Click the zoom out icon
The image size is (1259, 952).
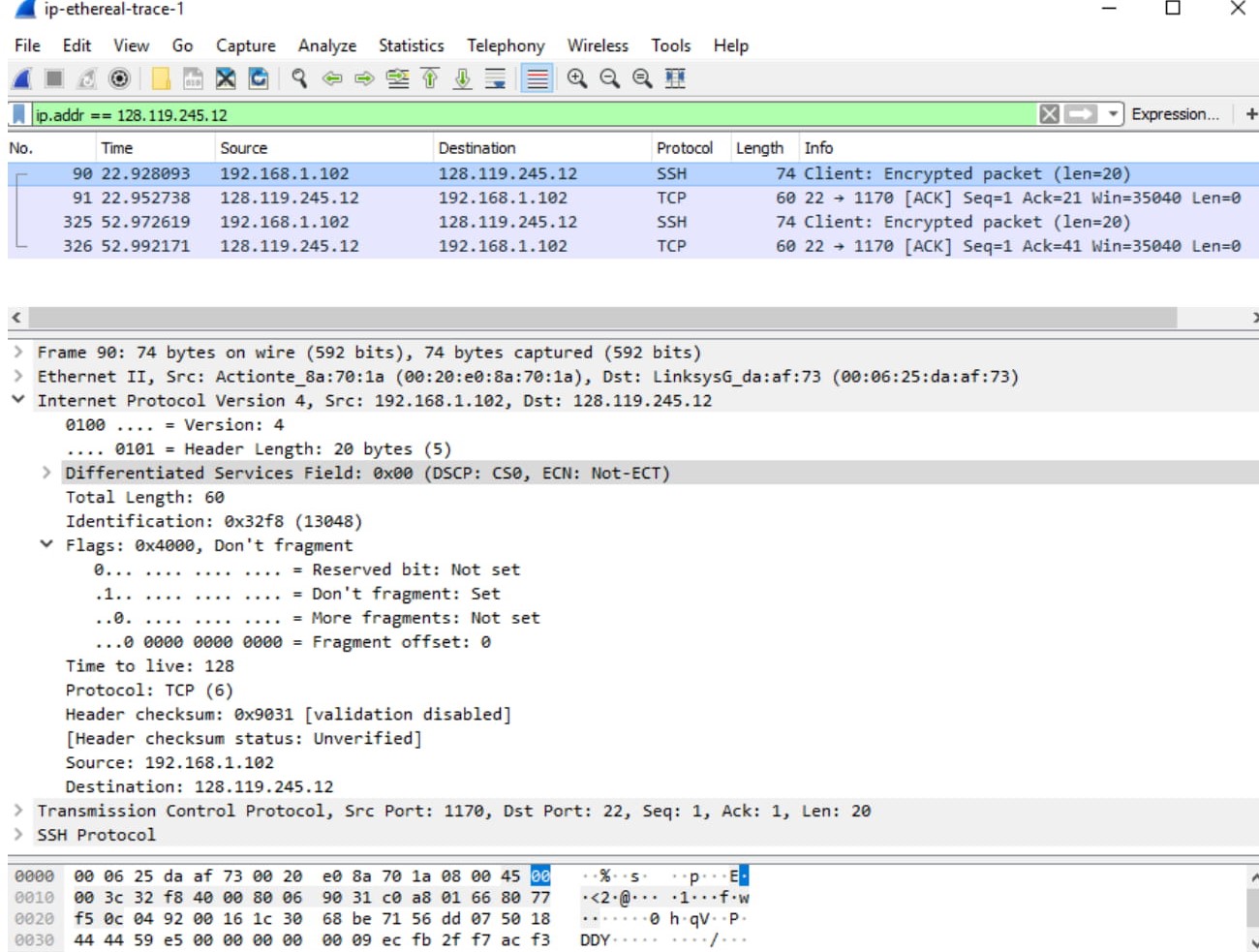point(609,78)
